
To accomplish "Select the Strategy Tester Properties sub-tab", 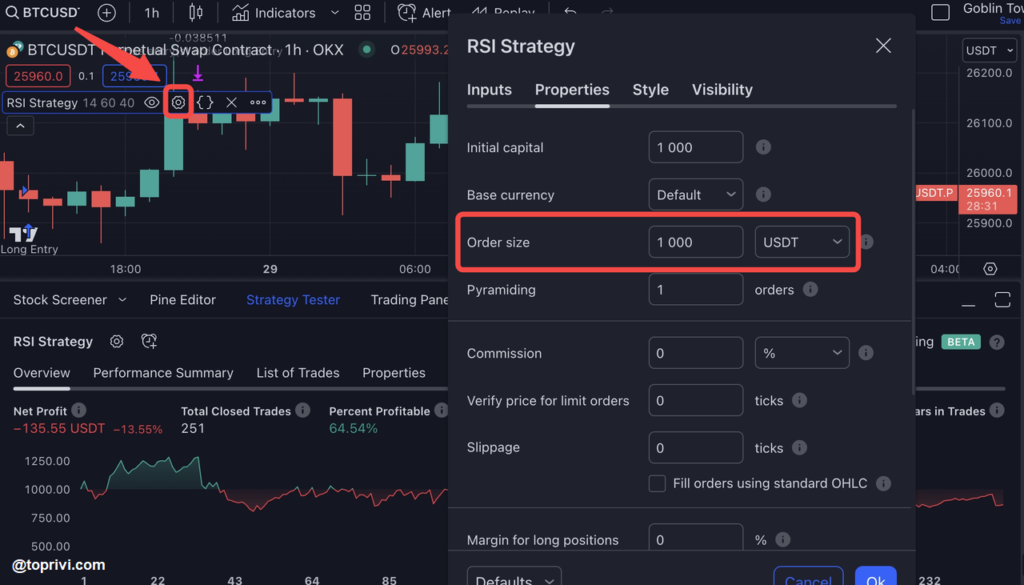I will coord(394,373).
